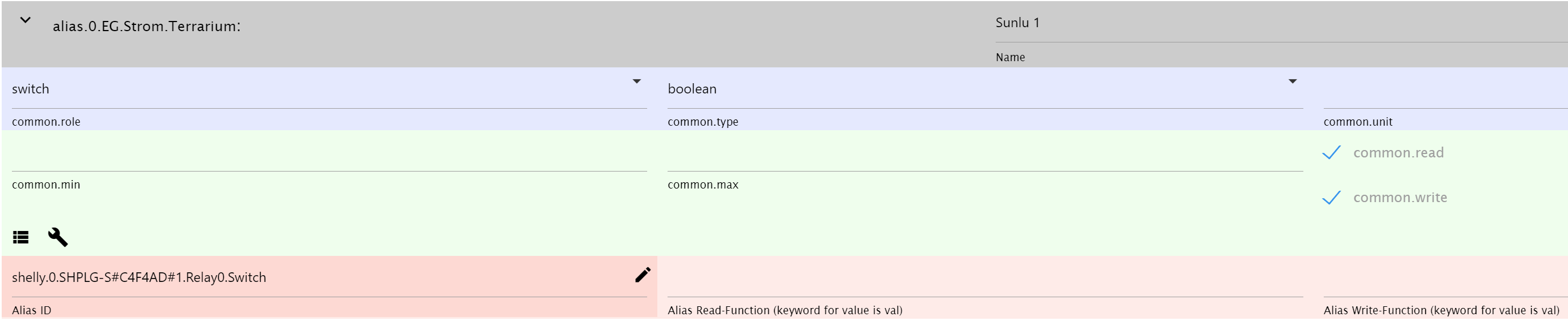Focus the common.unit input field
Viewport: 1568px width, 321px height.
point(1443,91)
